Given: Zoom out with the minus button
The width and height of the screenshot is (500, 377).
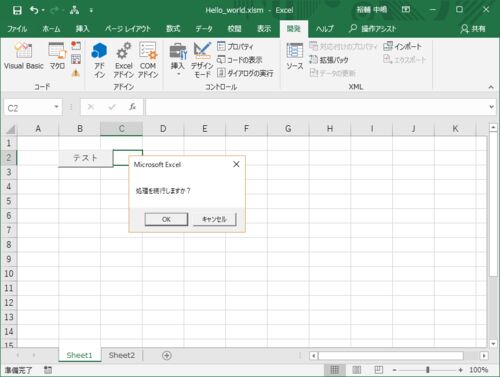Looking at the screenshot, I should [x=395, y=370].
